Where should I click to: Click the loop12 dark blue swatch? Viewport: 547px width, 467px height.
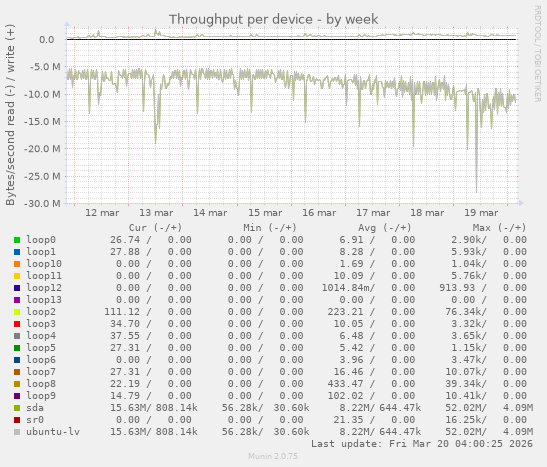17,288
